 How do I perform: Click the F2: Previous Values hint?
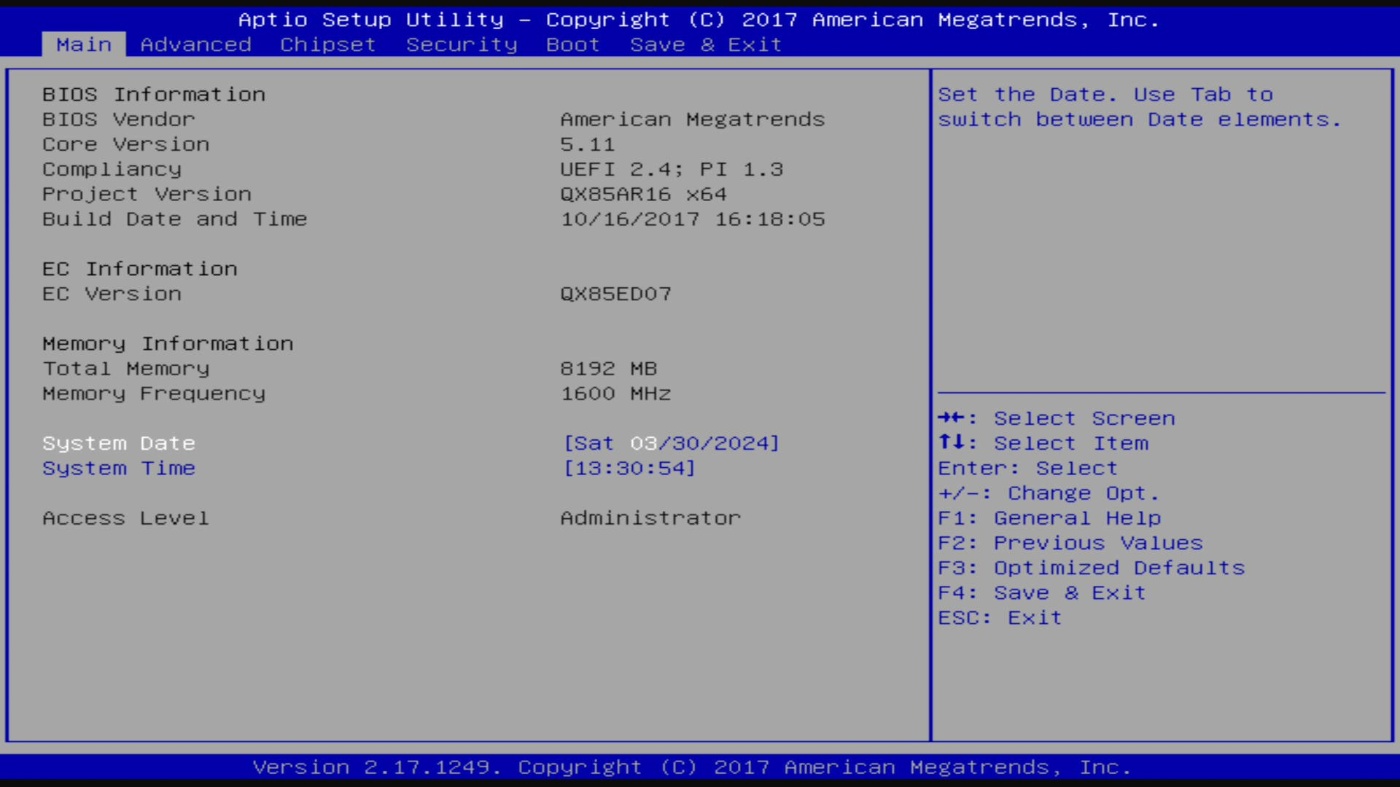tap(1071, 543)
